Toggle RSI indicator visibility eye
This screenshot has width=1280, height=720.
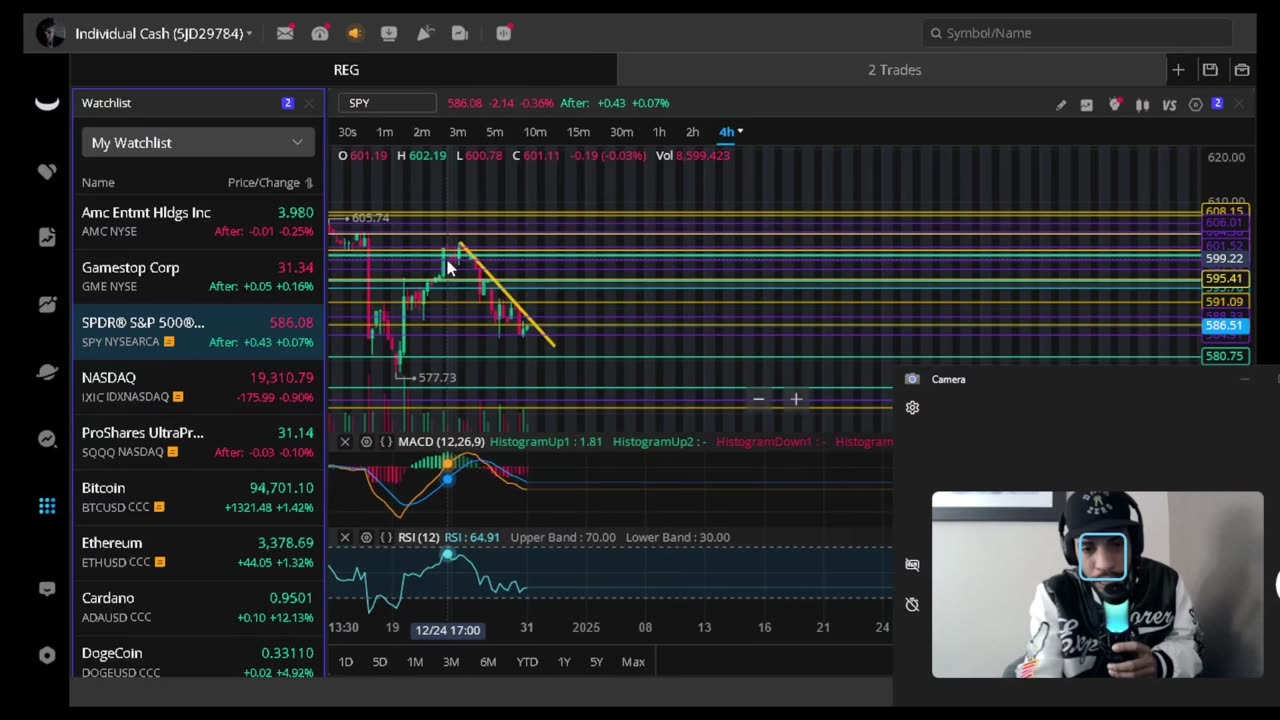point(366,538)
